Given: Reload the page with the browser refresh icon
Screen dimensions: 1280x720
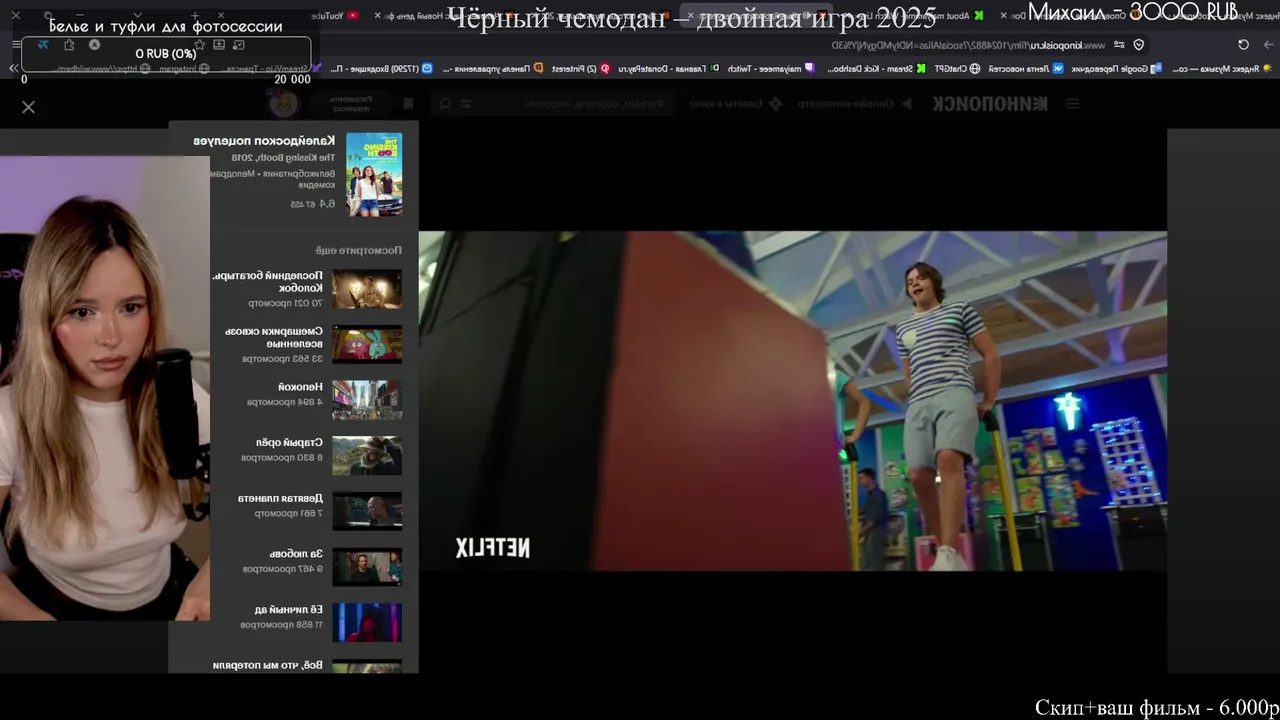Looking at the screenshot, I should click(x=1243, y=45).
